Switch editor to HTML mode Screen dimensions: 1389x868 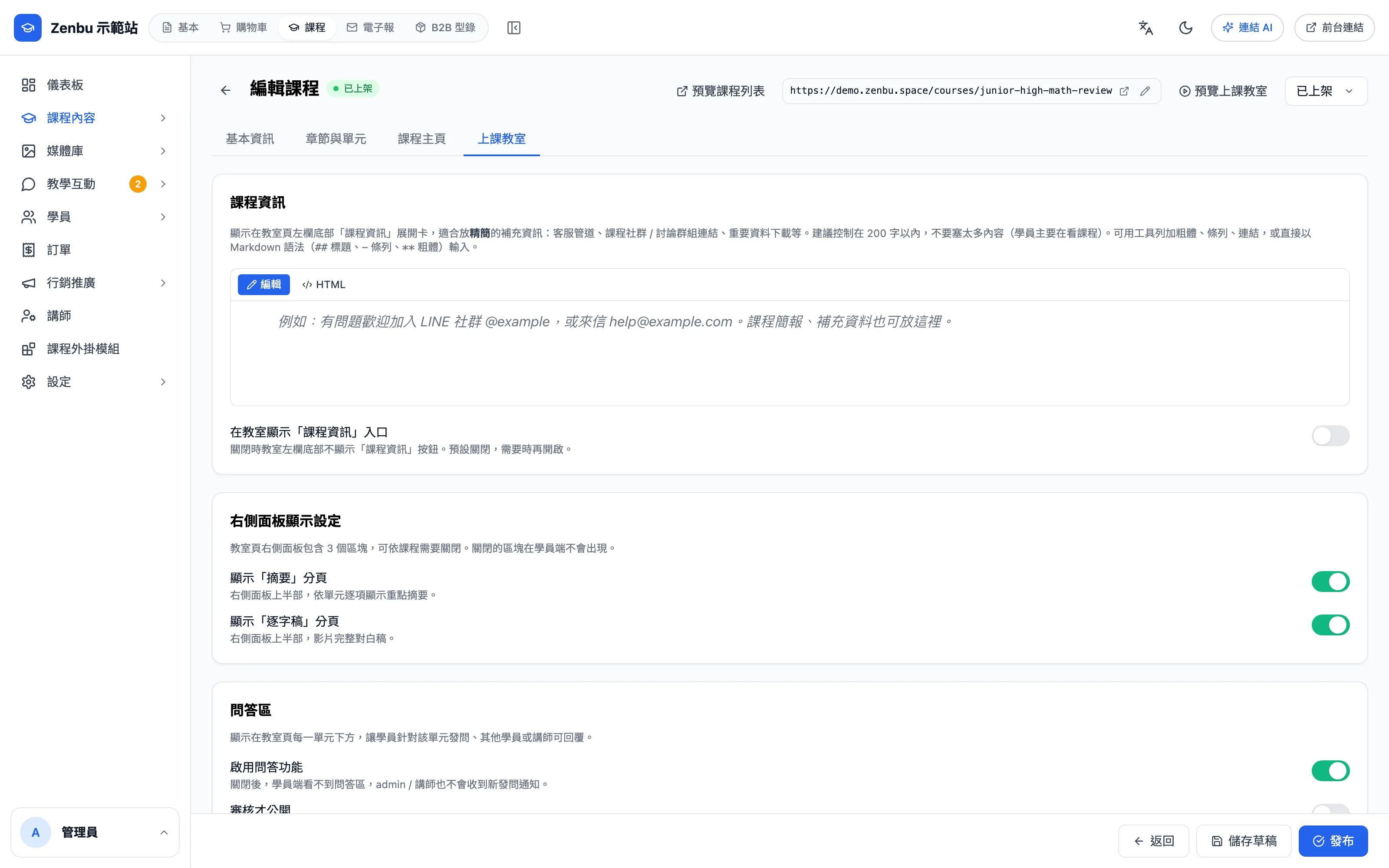pos(324,285)
